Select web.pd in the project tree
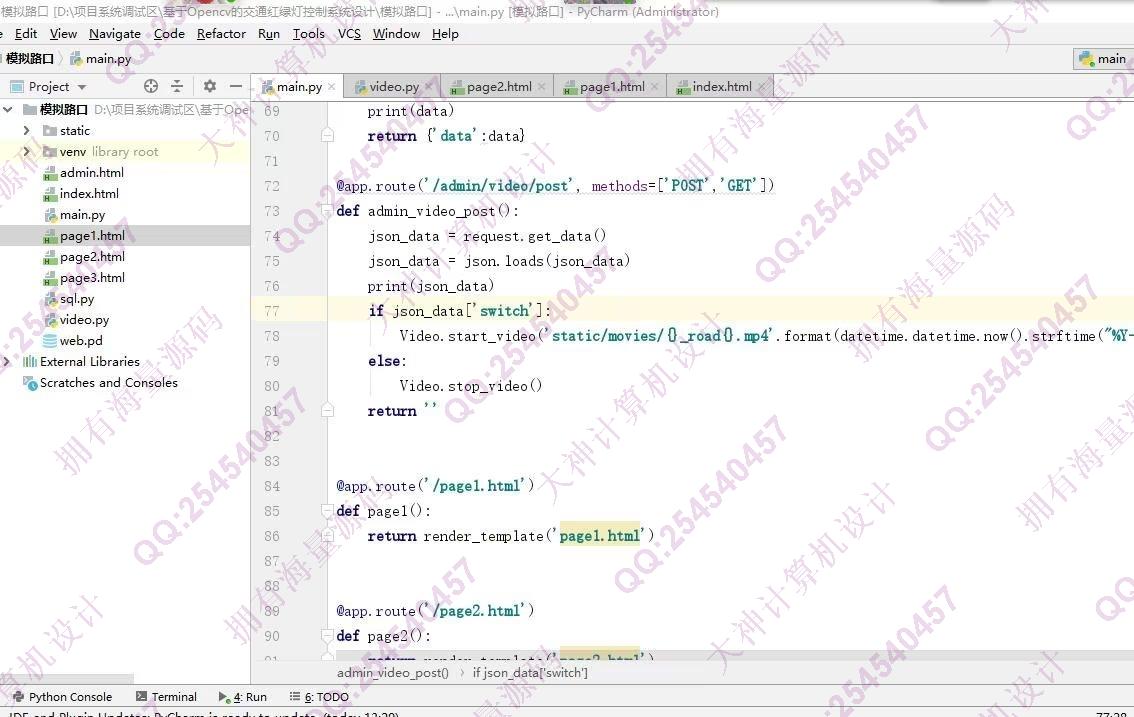This screenshot has width=1134, height=717. [x=81, y=340]
